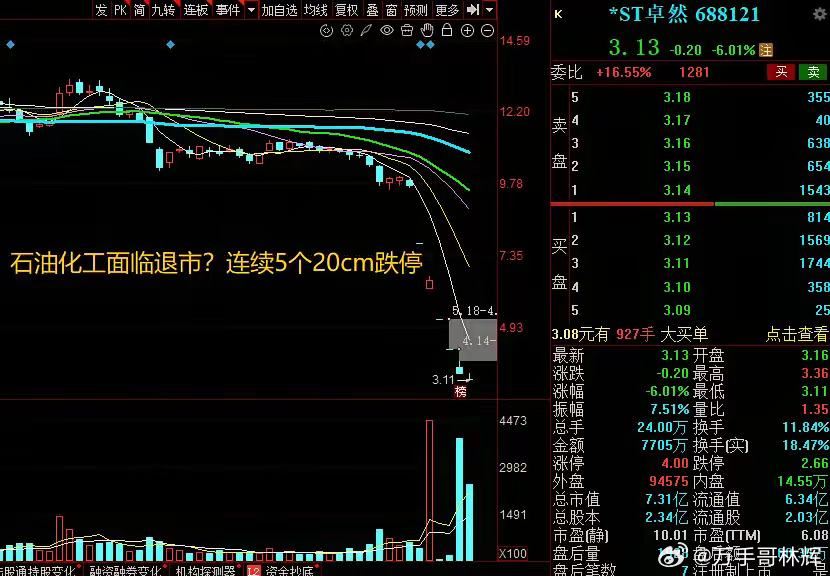The image size is (830, 576).
Task: Click the 窗 window button
Action: 391,10
